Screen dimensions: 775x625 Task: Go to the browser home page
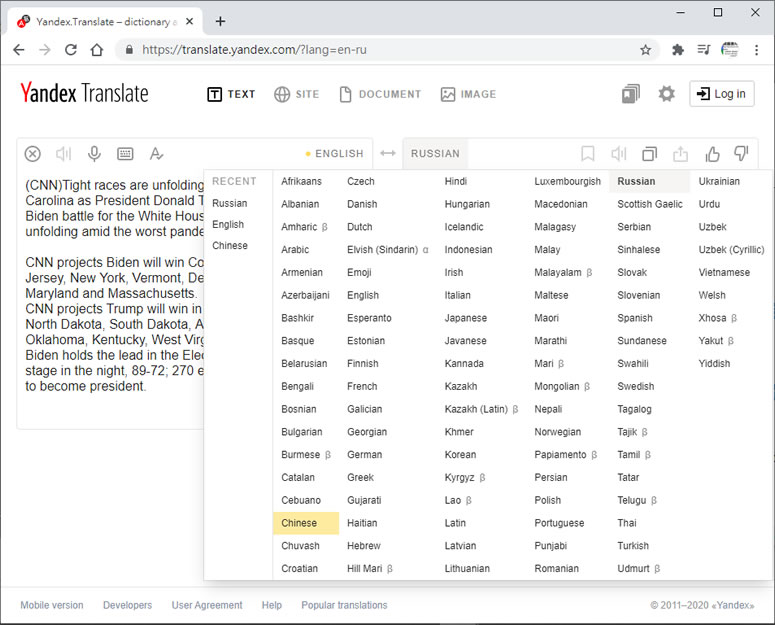coord(97,50)
